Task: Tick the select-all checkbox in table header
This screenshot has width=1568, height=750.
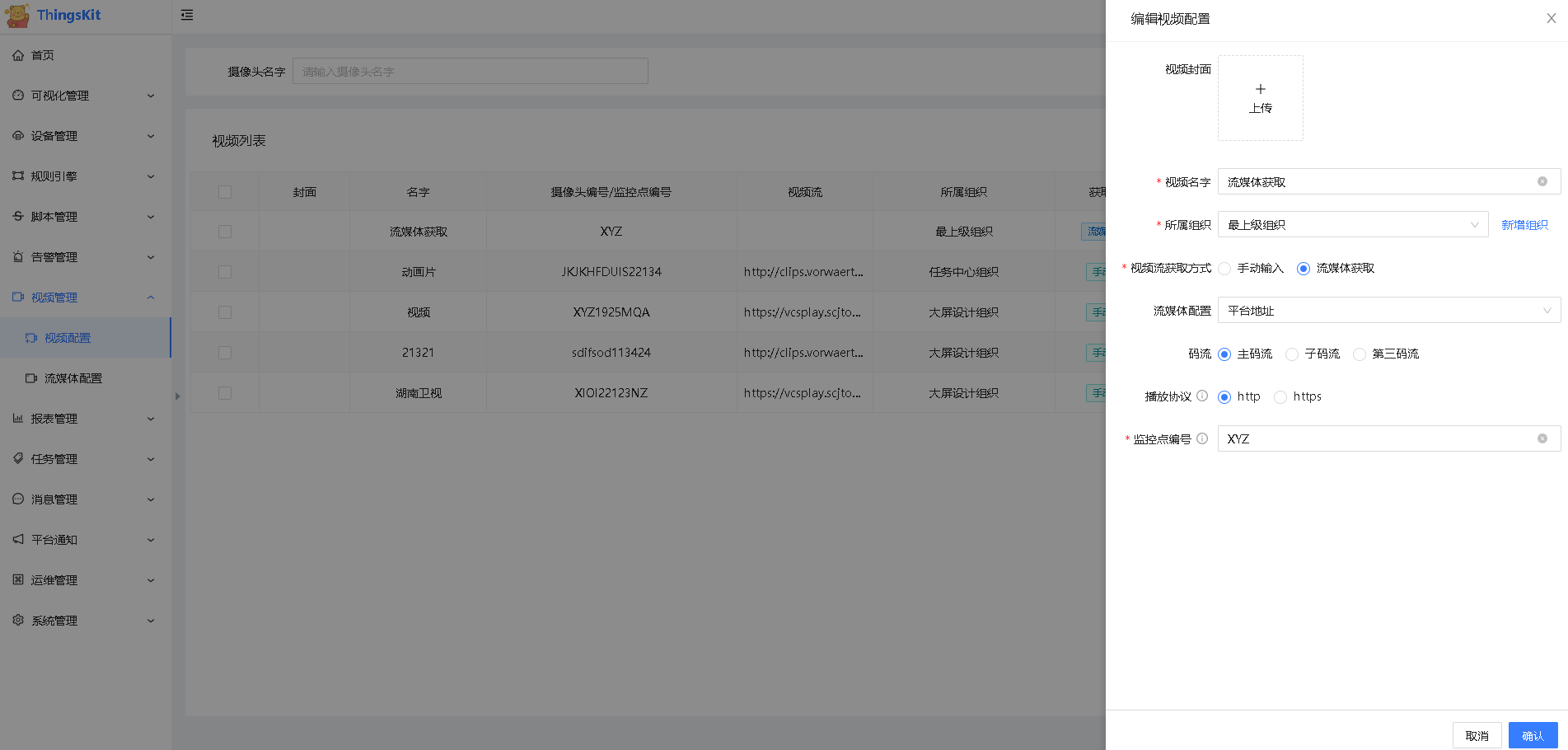Action: (225, 192)
